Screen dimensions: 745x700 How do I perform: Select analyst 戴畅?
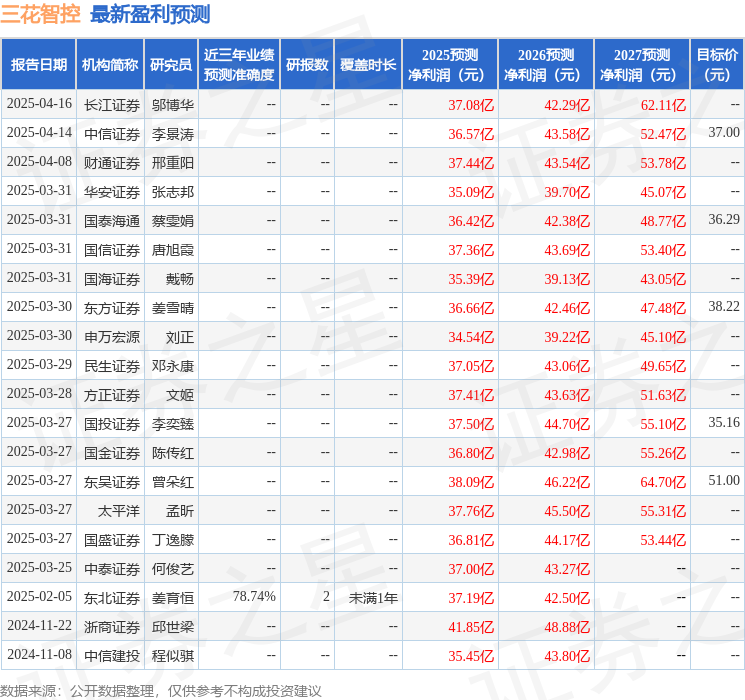(x=180, y=279)
